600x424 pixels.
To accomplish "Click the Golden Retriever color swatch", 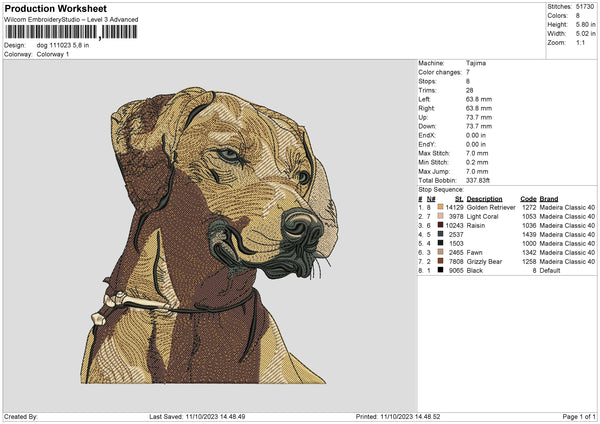I will click(x=440, y=207).
